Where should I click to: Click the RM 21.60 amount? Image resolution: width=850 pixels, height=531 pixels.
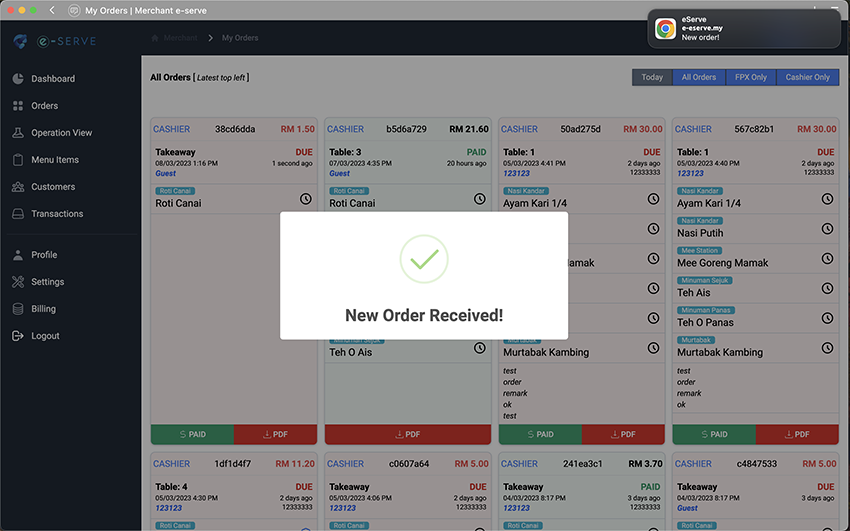469,129
